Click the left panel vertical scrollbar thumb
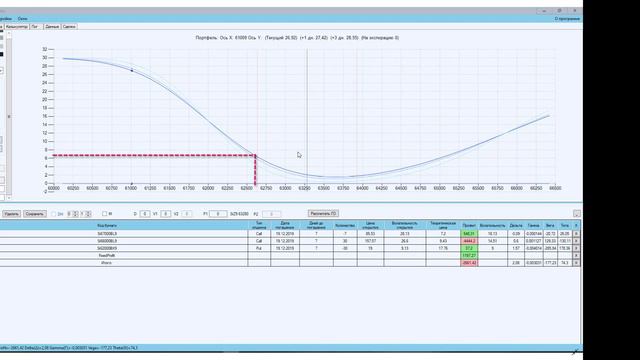This screenshot has height=360, width=640. [9, 116]
